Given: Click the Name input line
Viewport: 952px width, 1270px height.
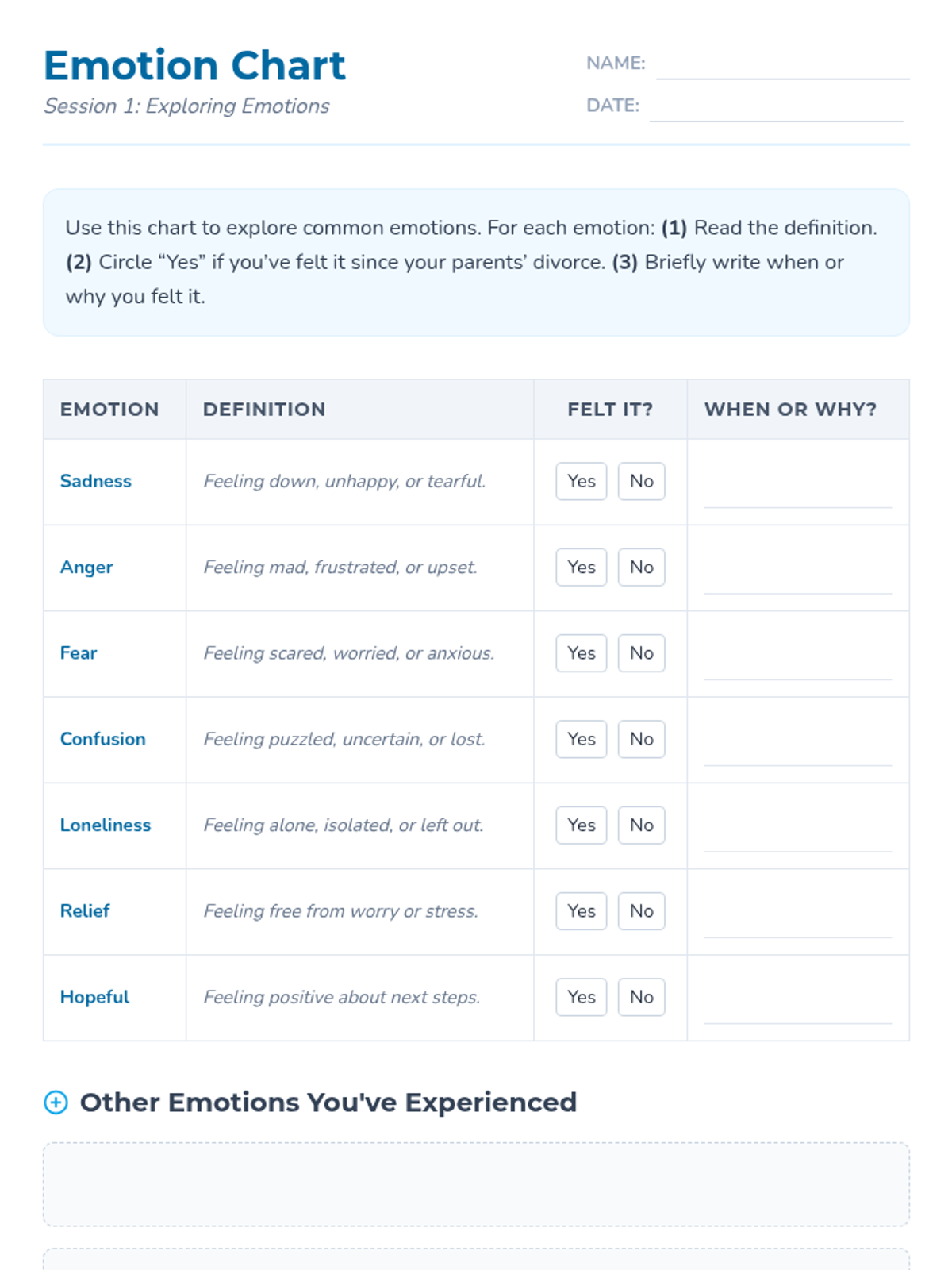Looking at the screenshot, I should tap(782, 65).
